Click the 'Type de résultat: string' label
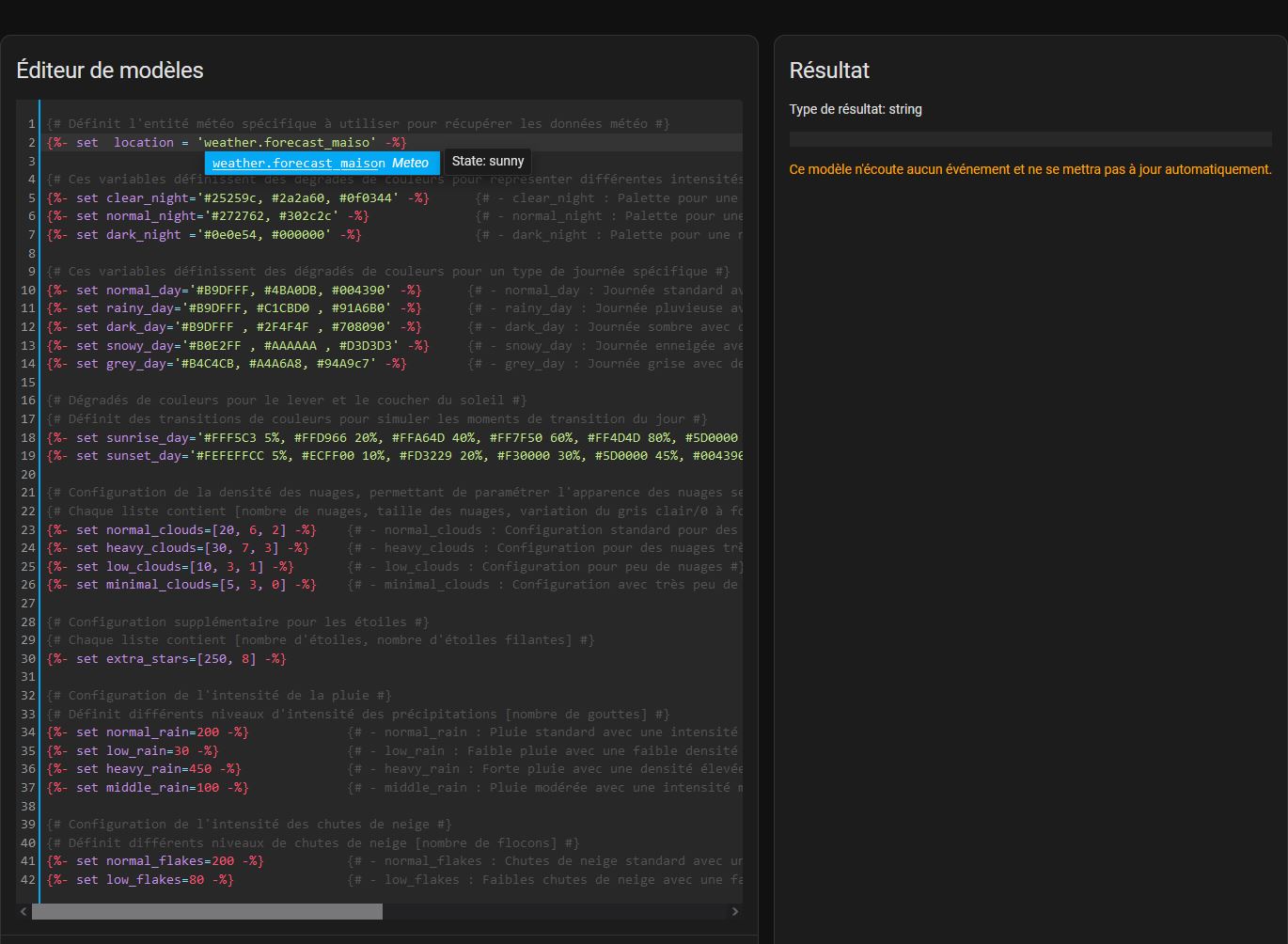 pos(856,109)
